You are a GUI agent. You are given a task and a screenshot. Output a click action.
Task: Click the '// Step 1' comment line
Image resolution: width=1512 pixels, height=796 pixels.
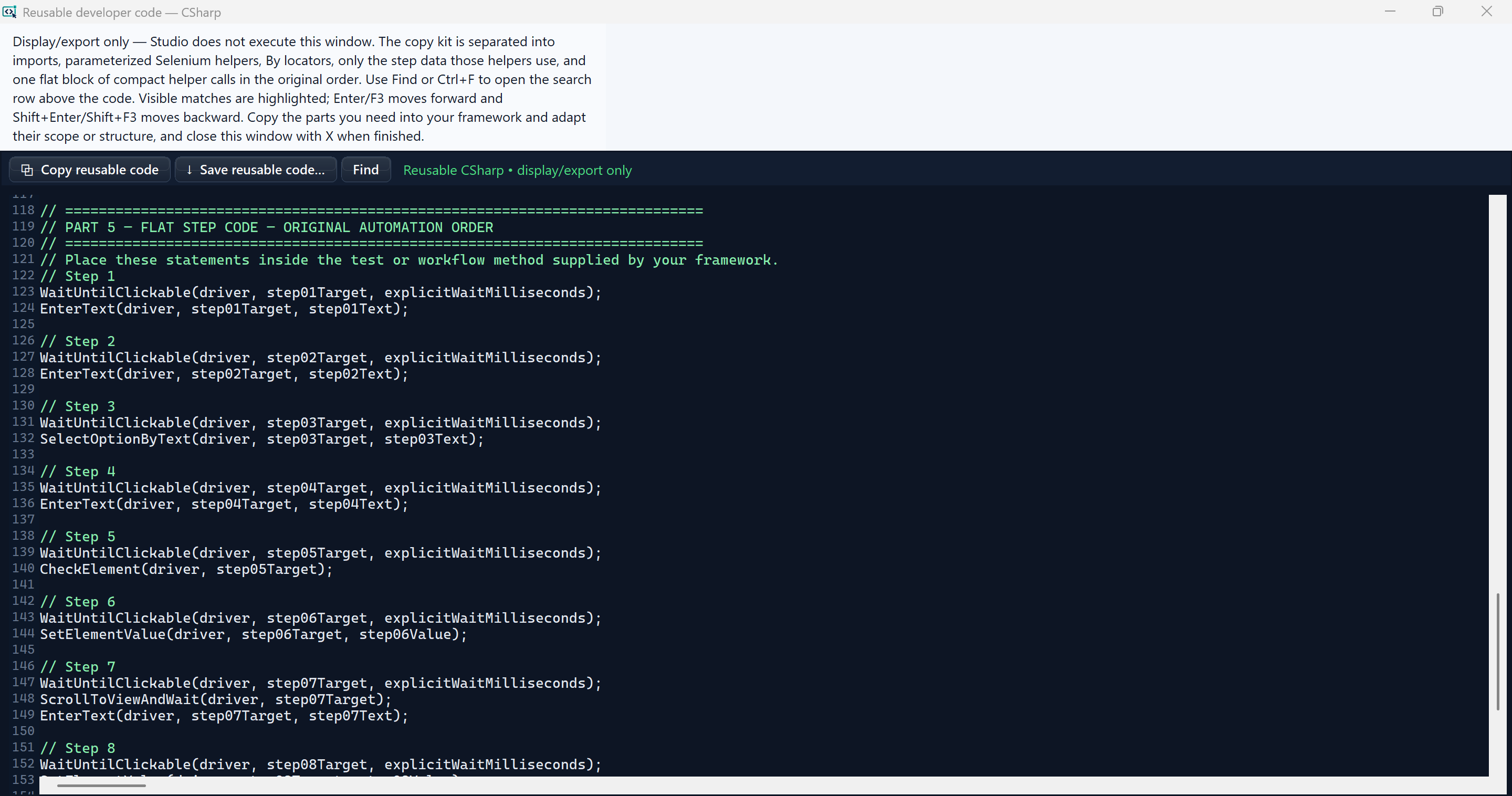pyautogui.click(x=78, y=276)
